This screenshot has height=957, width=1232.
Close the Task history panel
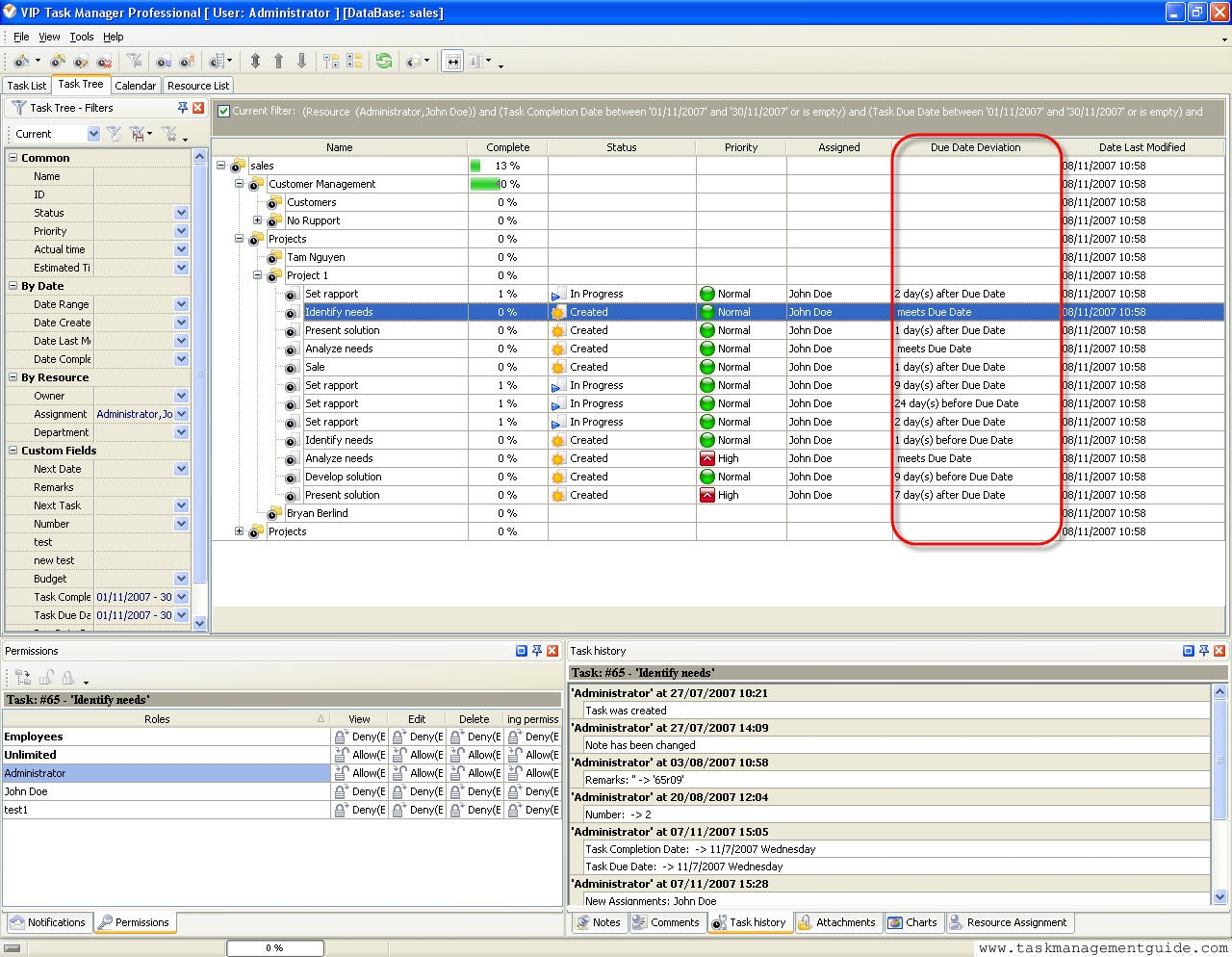(1219, 651)
